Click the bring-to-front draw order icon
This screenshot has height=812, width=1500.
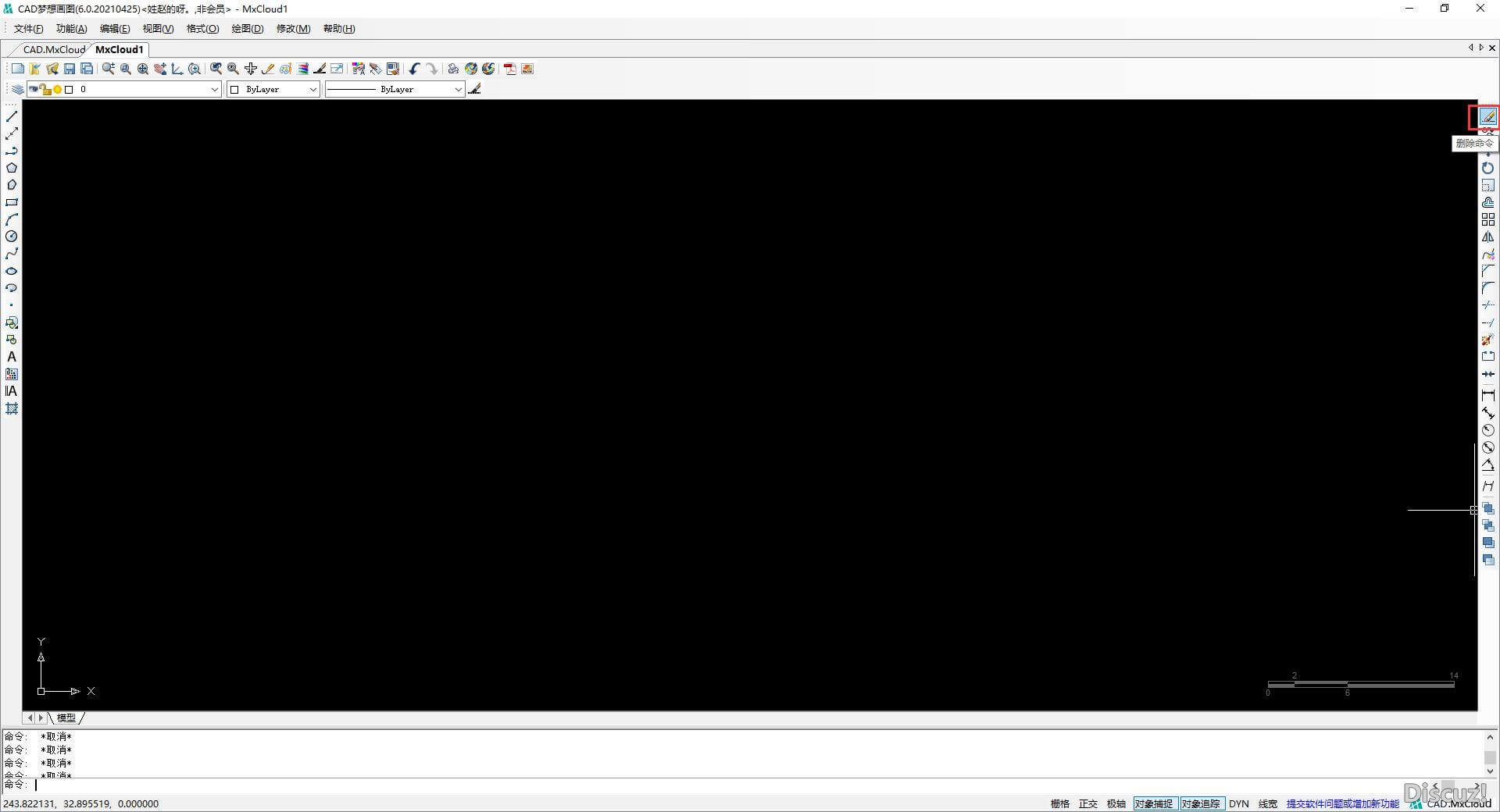(x=1487, y=508)
